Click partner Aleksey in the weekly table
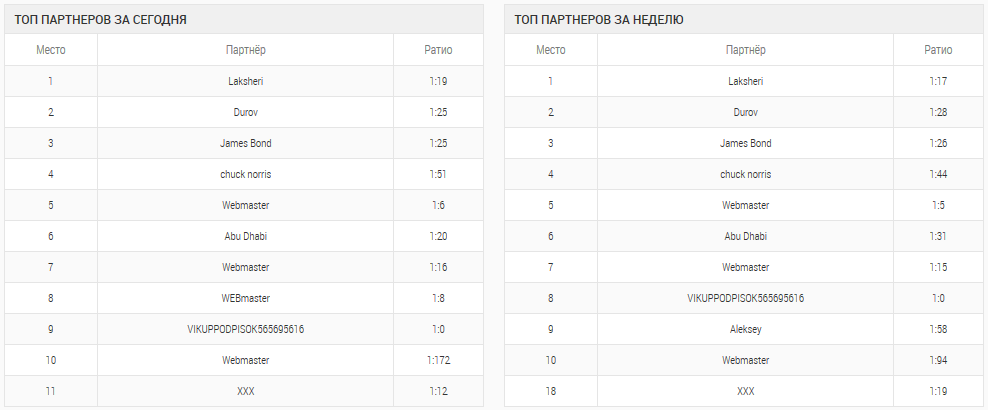This screenshot has height=410, width=988. pyautogui.click(x=745, y=329)
